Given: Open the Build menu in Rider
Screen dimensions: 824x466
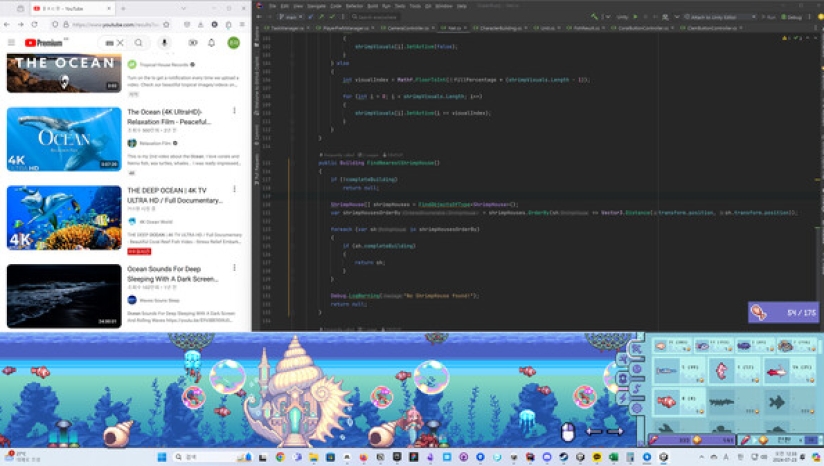Looking at the screenshot, I should point(373,6).
